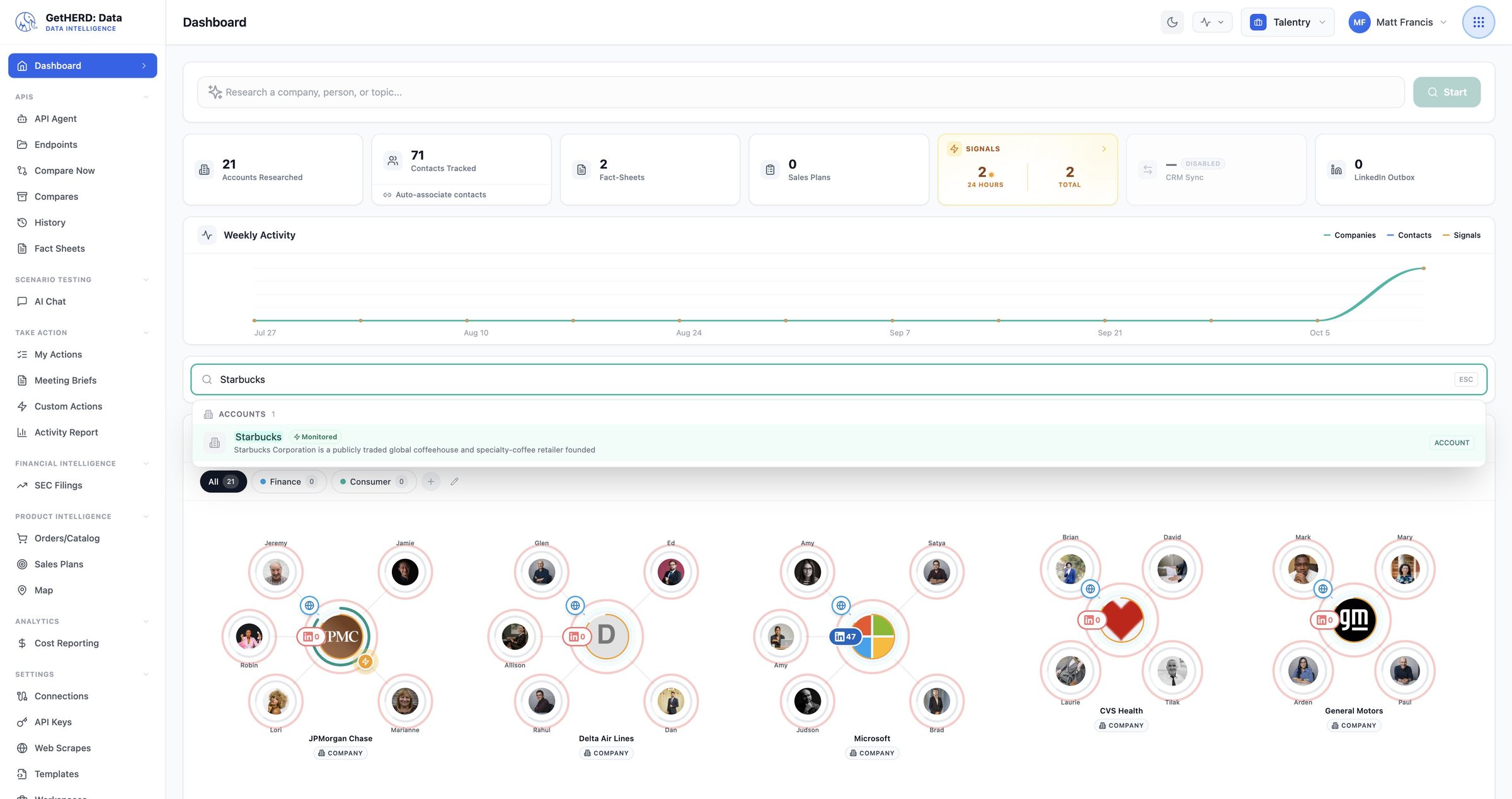
Task: Open the Talentry workspace dropdown
Action: 1287,22
